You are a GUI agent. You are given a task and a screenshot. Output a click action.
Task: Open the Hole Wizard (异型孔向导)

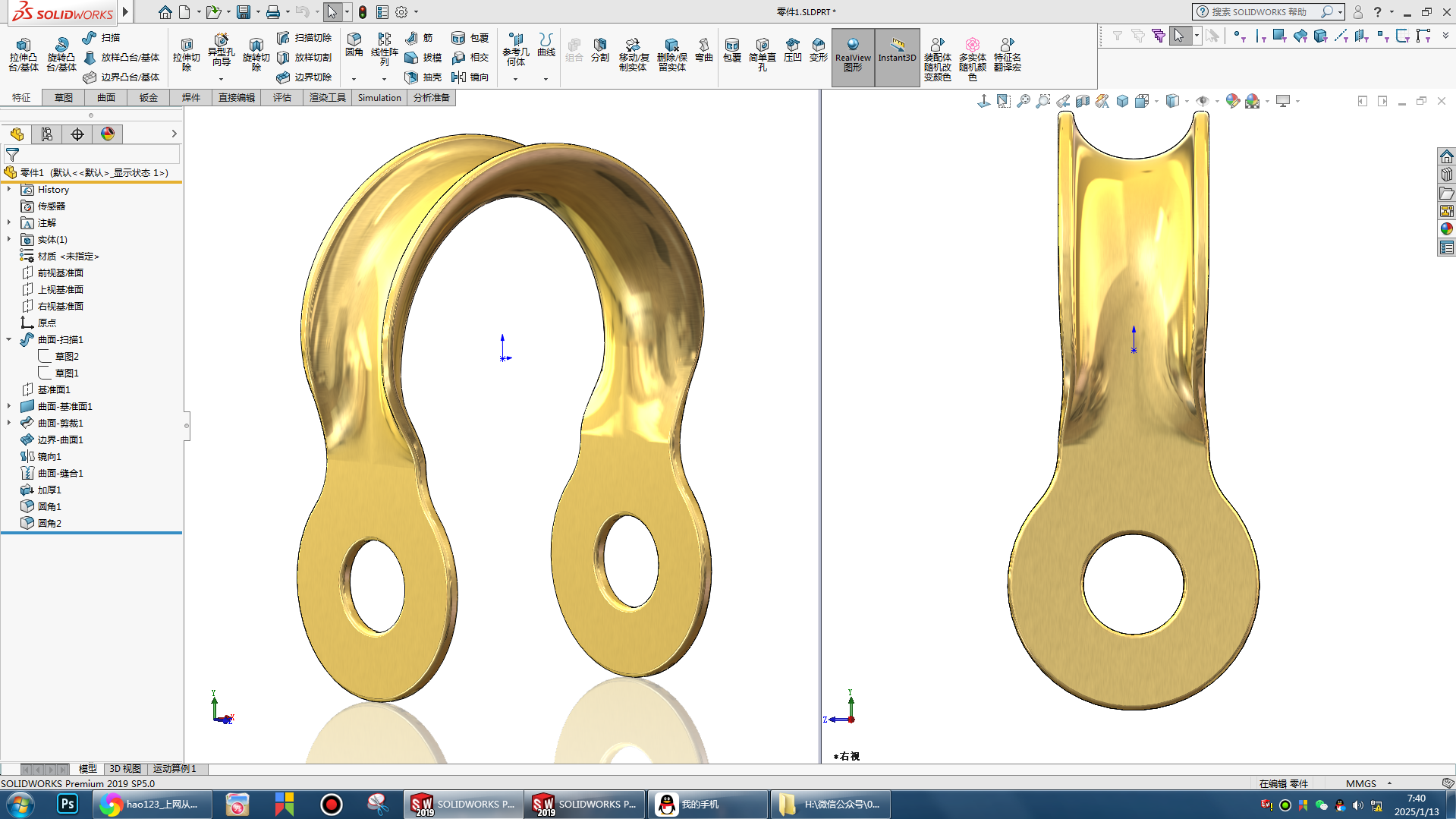click(221, 50)
